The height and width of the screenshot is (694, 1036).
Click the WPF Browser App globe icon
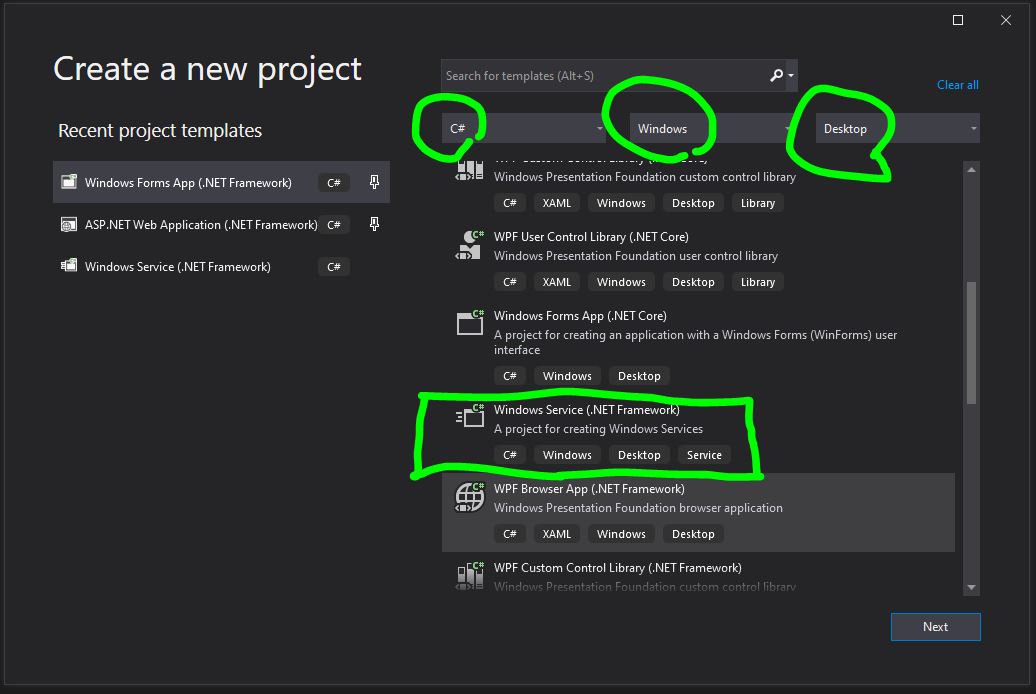tap(468, 495)
